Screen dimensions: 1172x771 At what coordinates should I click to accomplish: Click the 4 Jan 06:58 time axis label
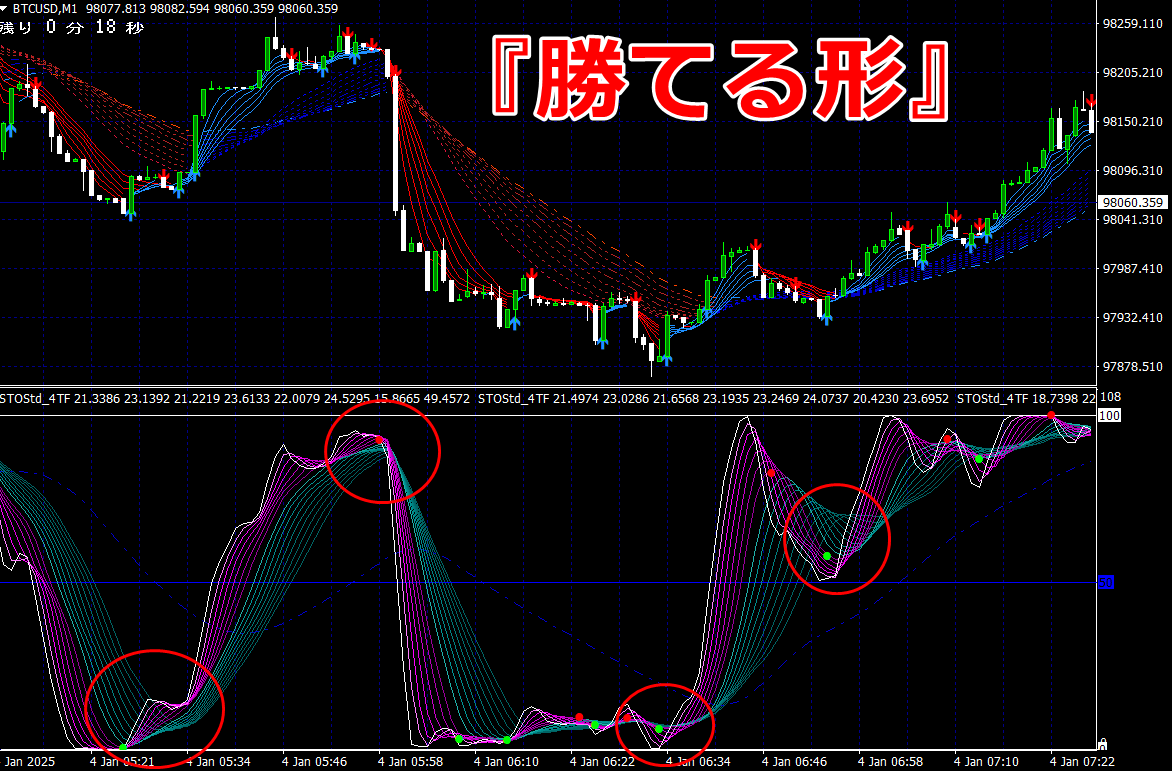(x=890, y=762)
